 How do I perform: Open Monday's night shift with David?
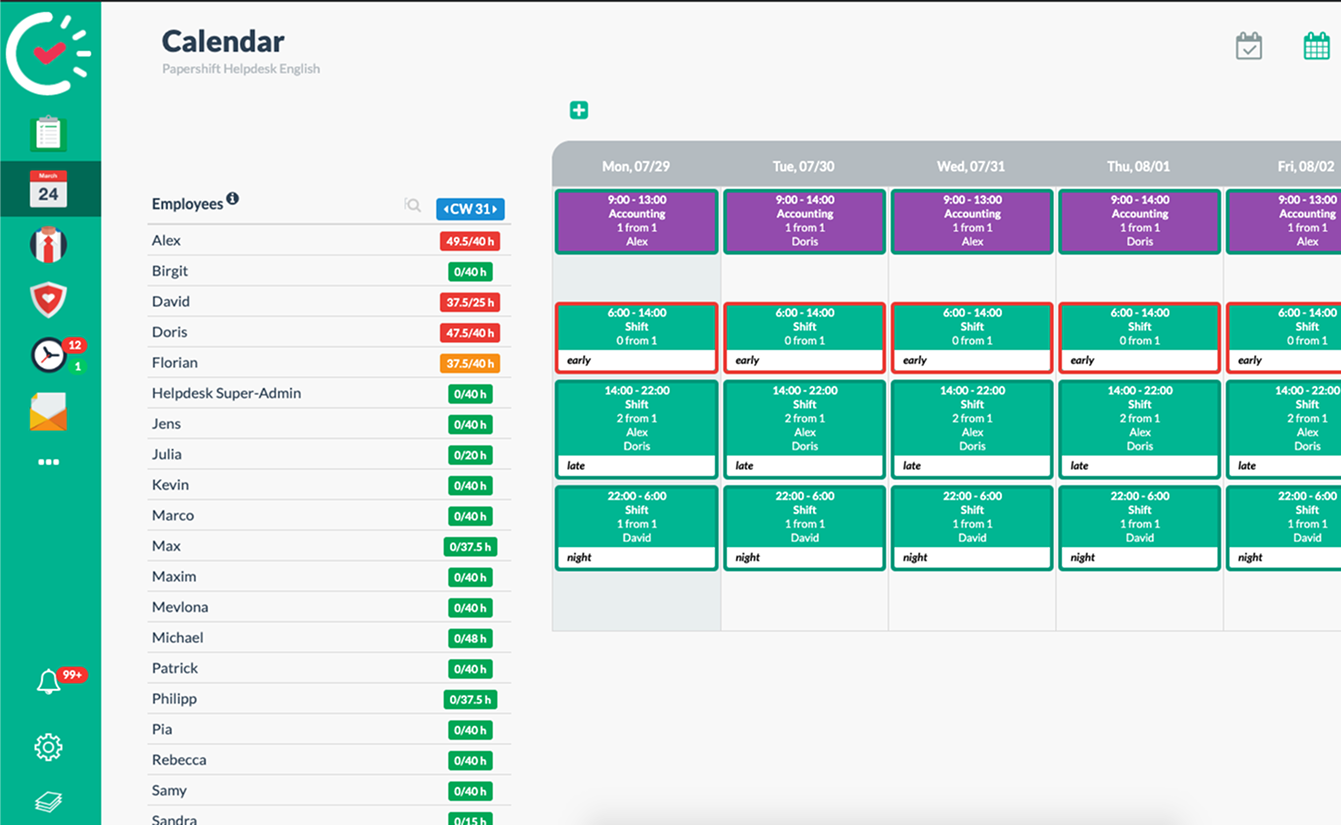click(x=637, y=528)
